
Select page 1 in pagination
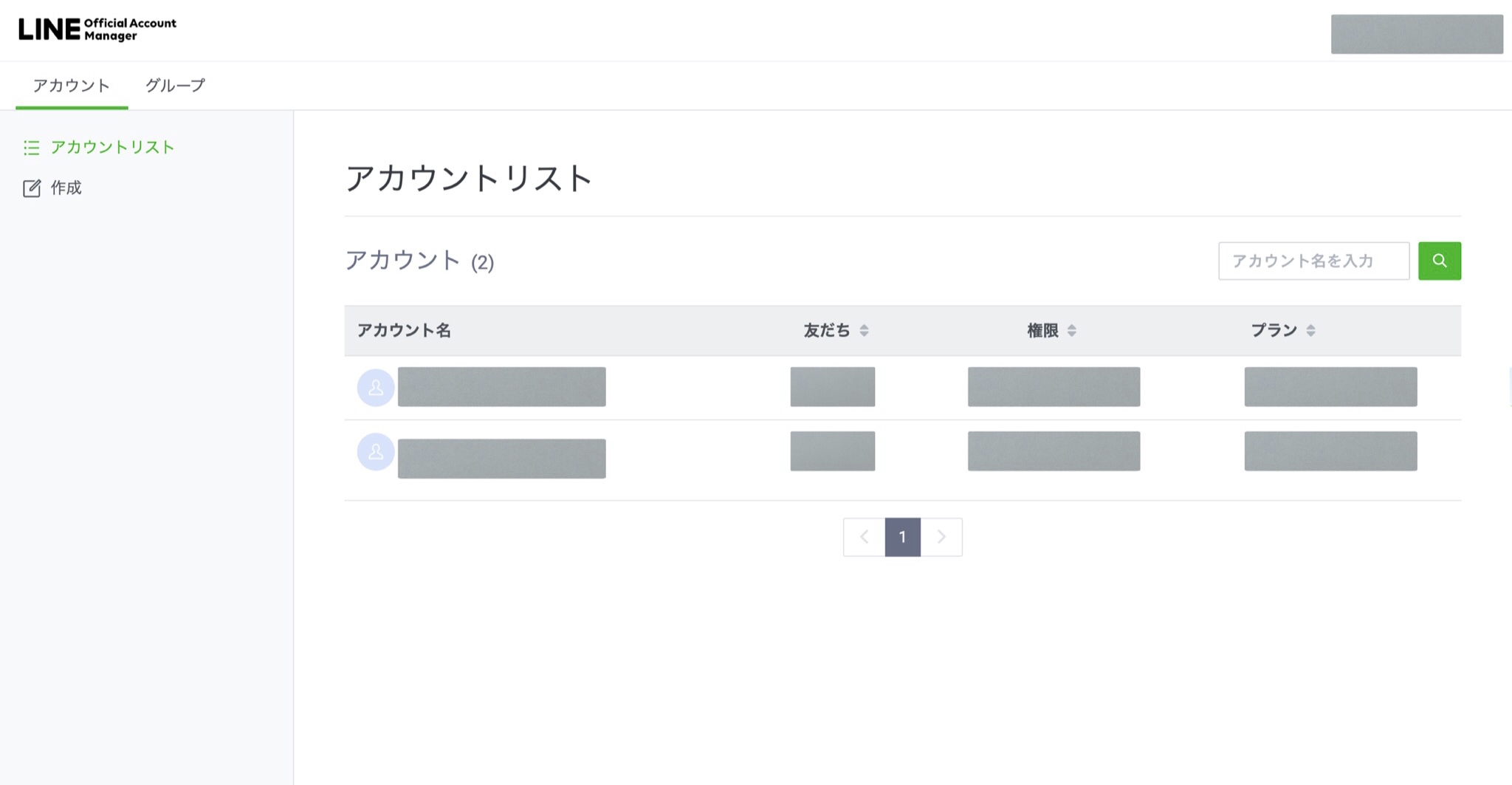click(x=902, y=537)
